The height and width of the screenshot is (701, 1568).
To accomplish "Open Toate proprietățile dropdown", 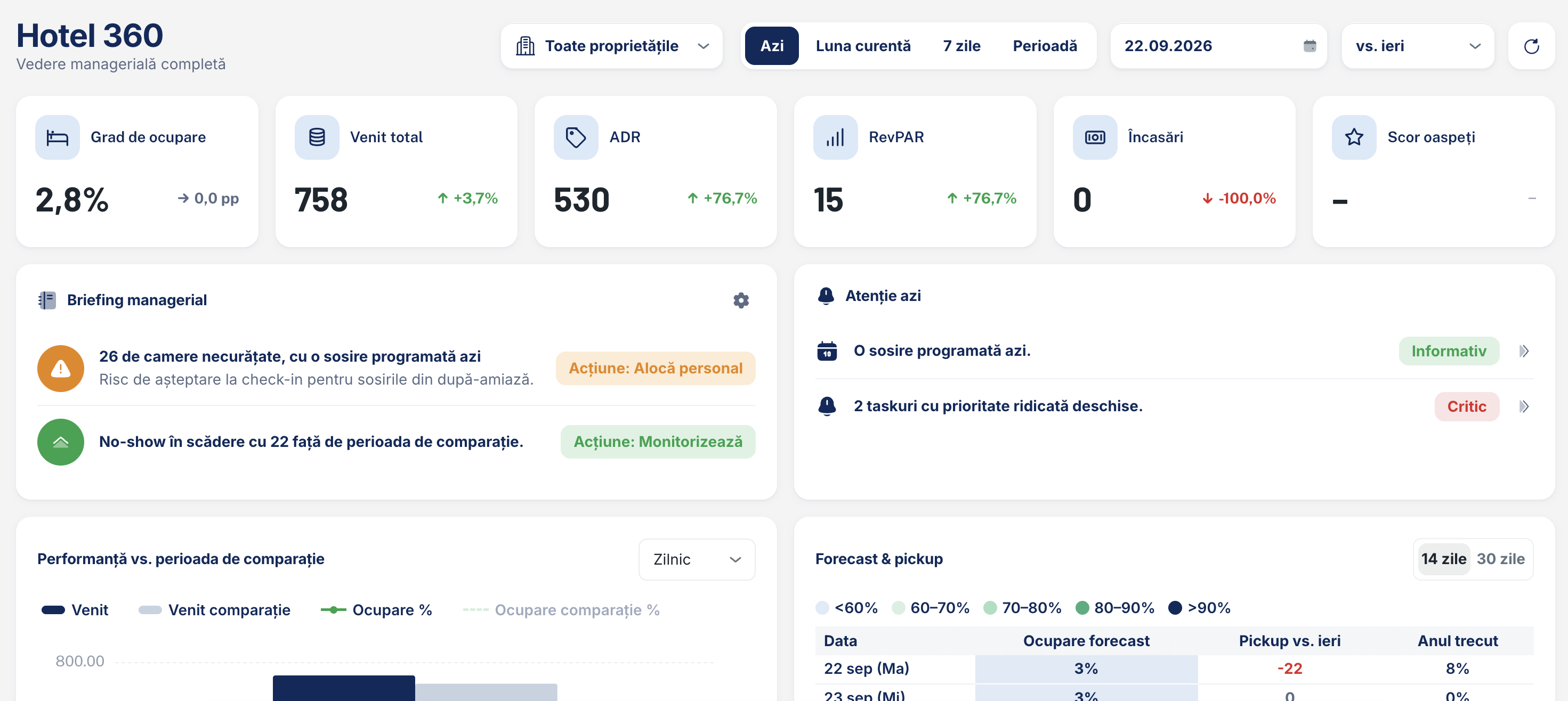I will [x=611, y=46].
